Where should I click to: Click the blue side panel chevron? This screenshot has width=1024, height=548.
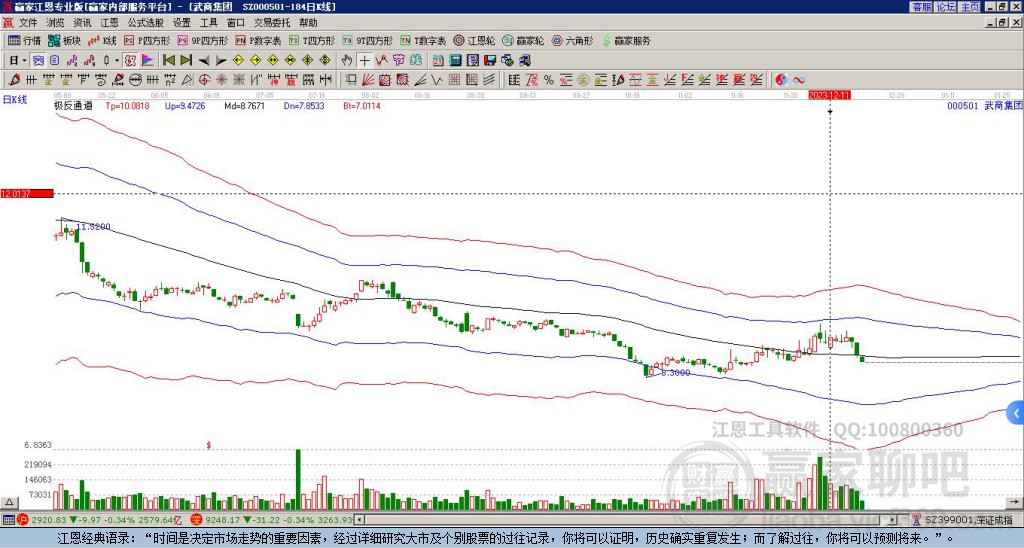(1016, 413)
